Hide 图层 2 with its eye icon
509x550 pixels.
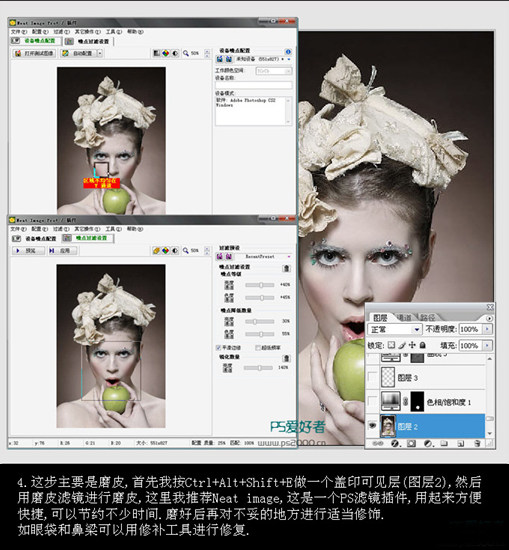click(x=372, y=426)
